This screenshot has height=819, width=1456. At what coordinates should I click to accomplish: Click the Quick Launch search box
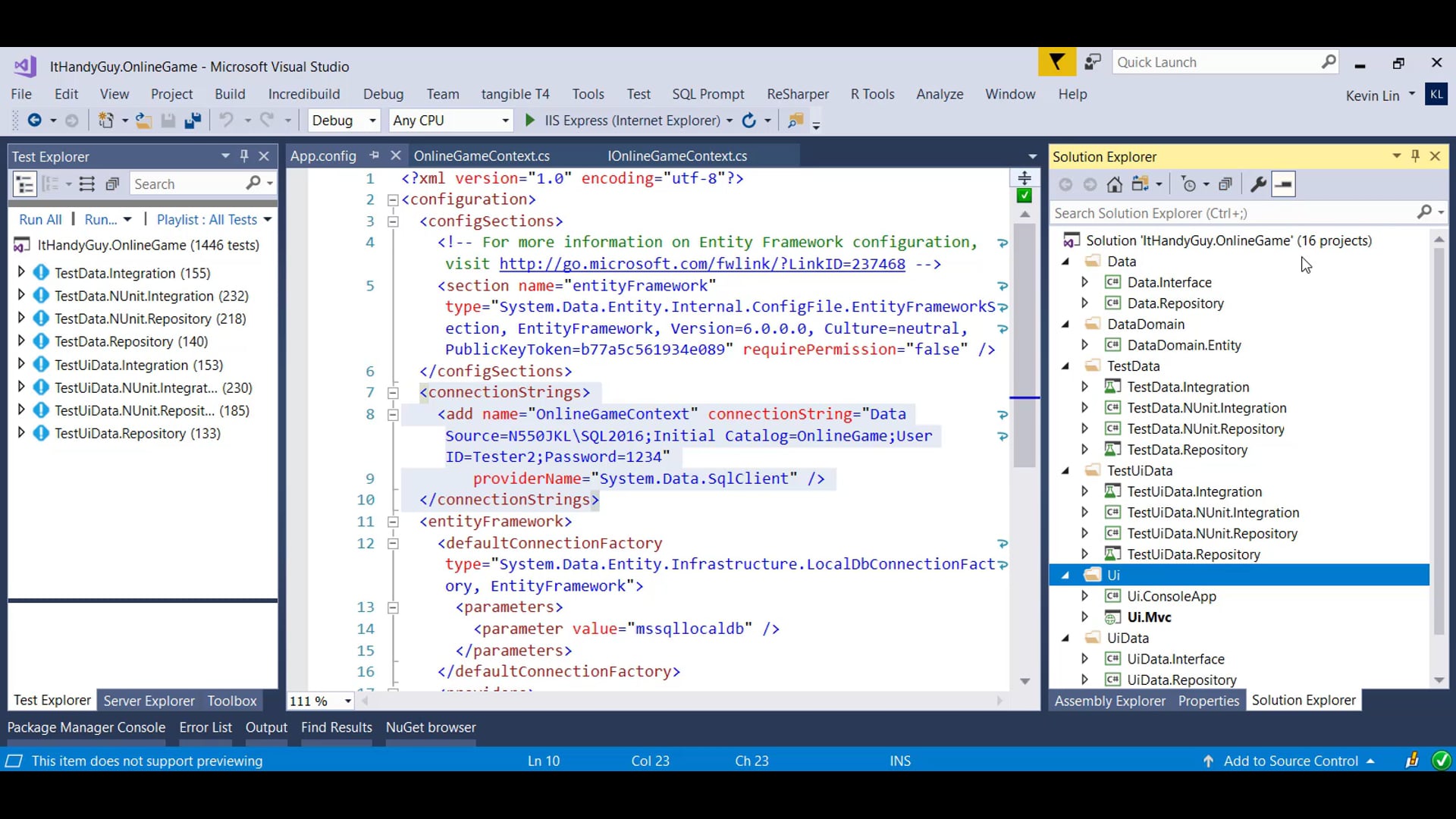click(x=1213, y=62)
